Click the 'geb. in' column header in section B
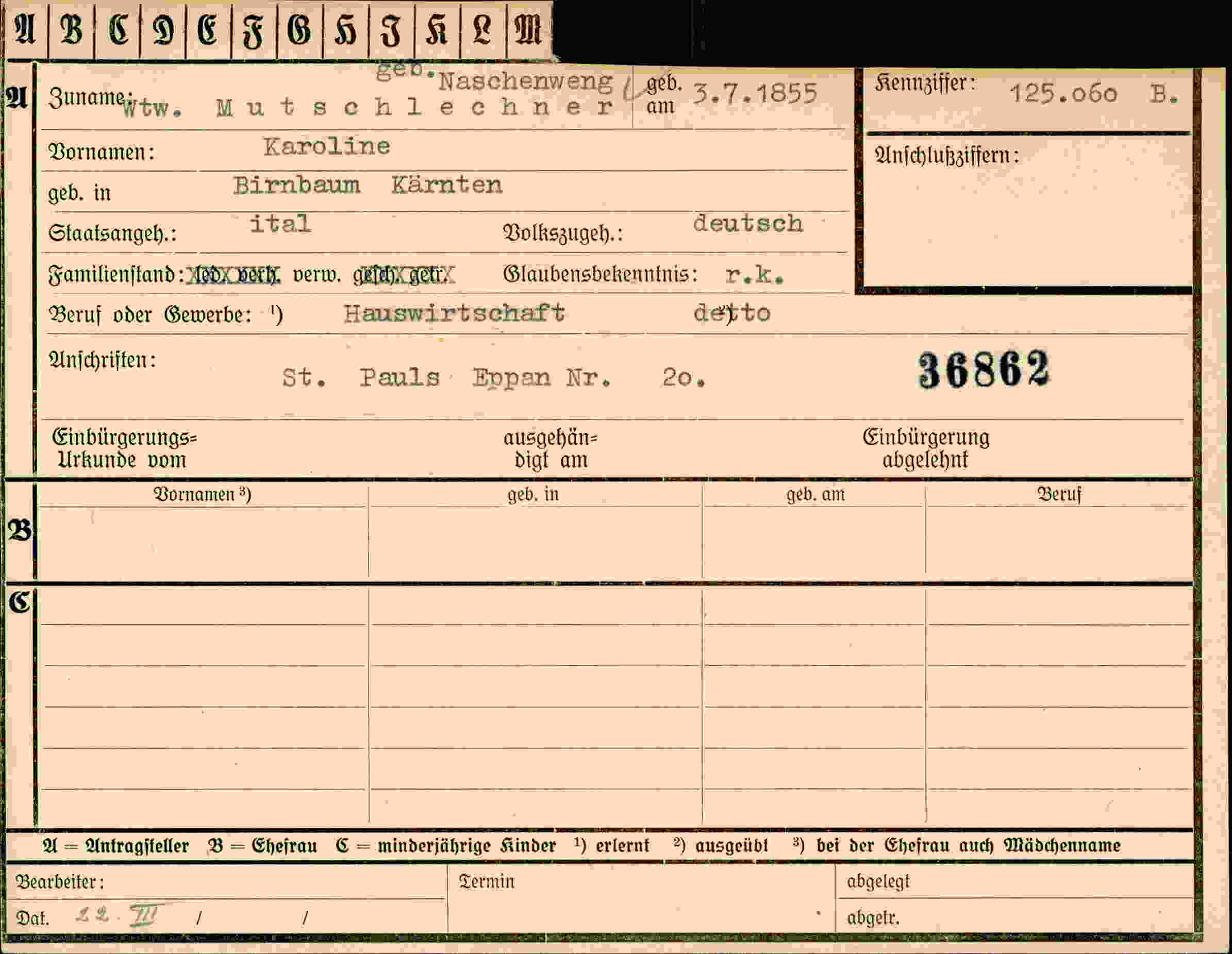Viewport: 1232px width, 954px height. [x=532, y=494]
